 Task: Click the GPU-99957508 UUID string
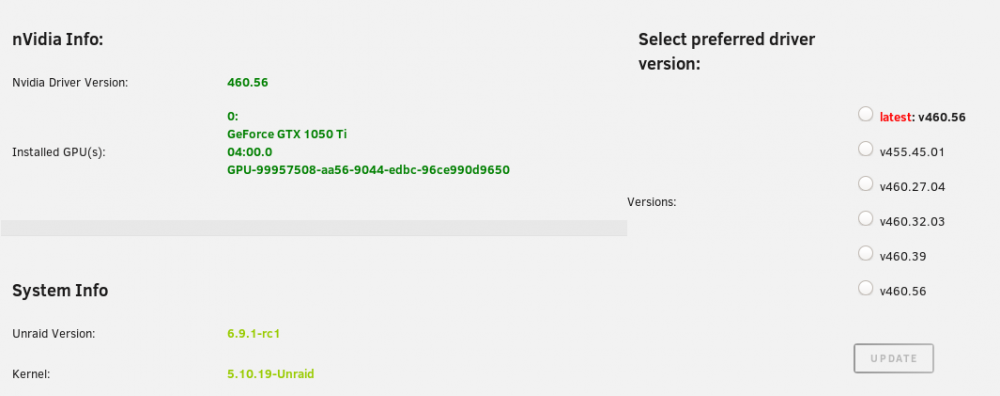368,170
